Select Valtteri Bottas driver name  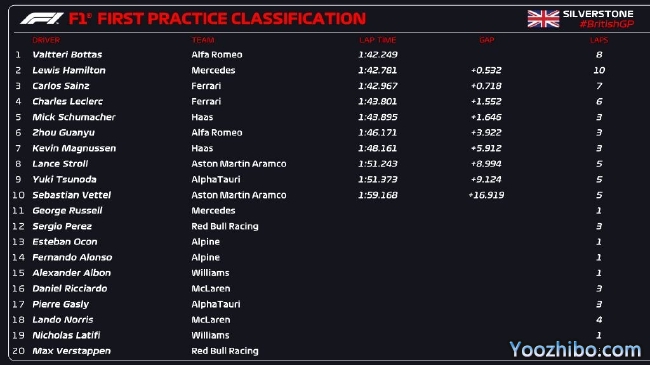(x=67, y=55)
